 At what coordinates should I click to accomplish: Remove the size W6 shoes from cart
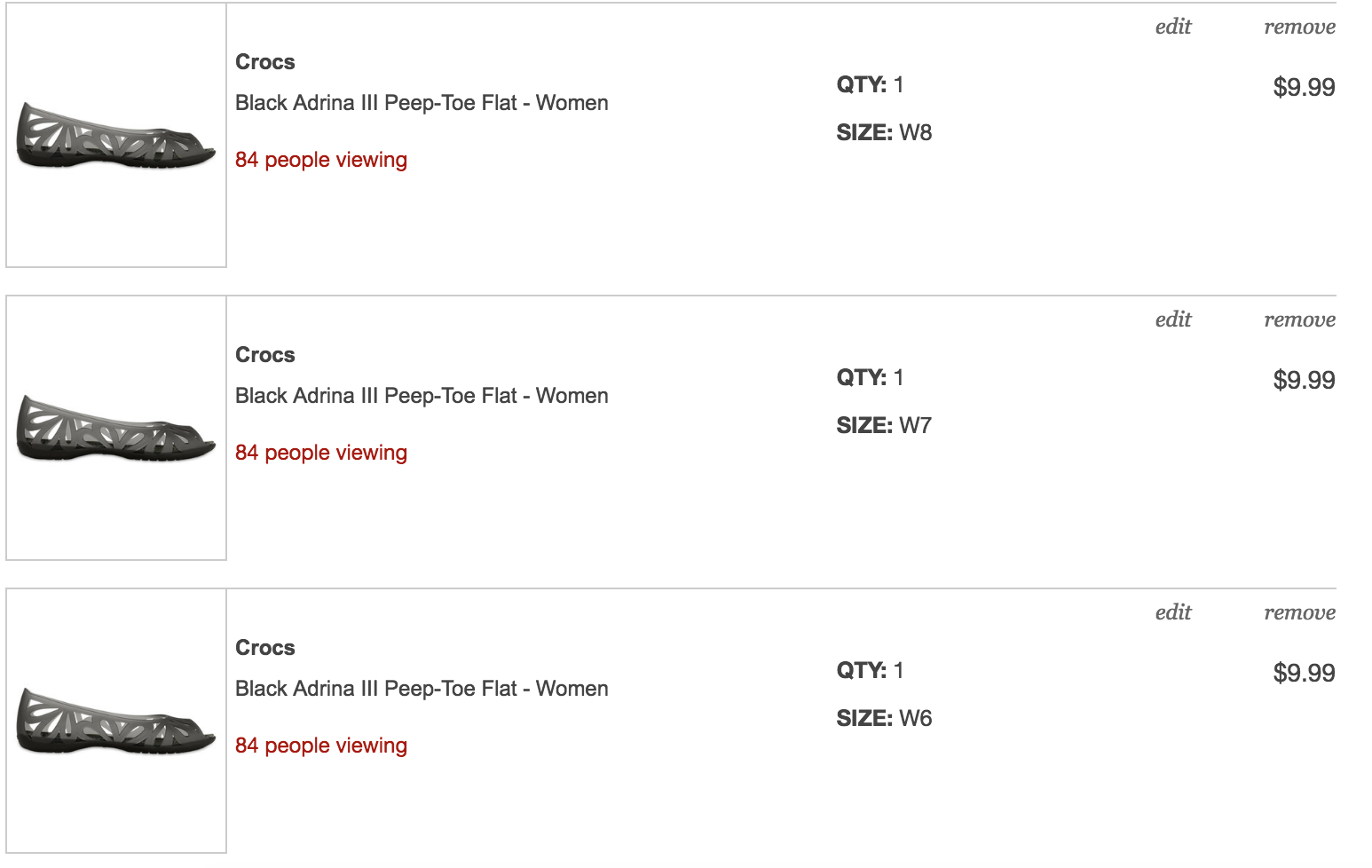(1299, 612)
